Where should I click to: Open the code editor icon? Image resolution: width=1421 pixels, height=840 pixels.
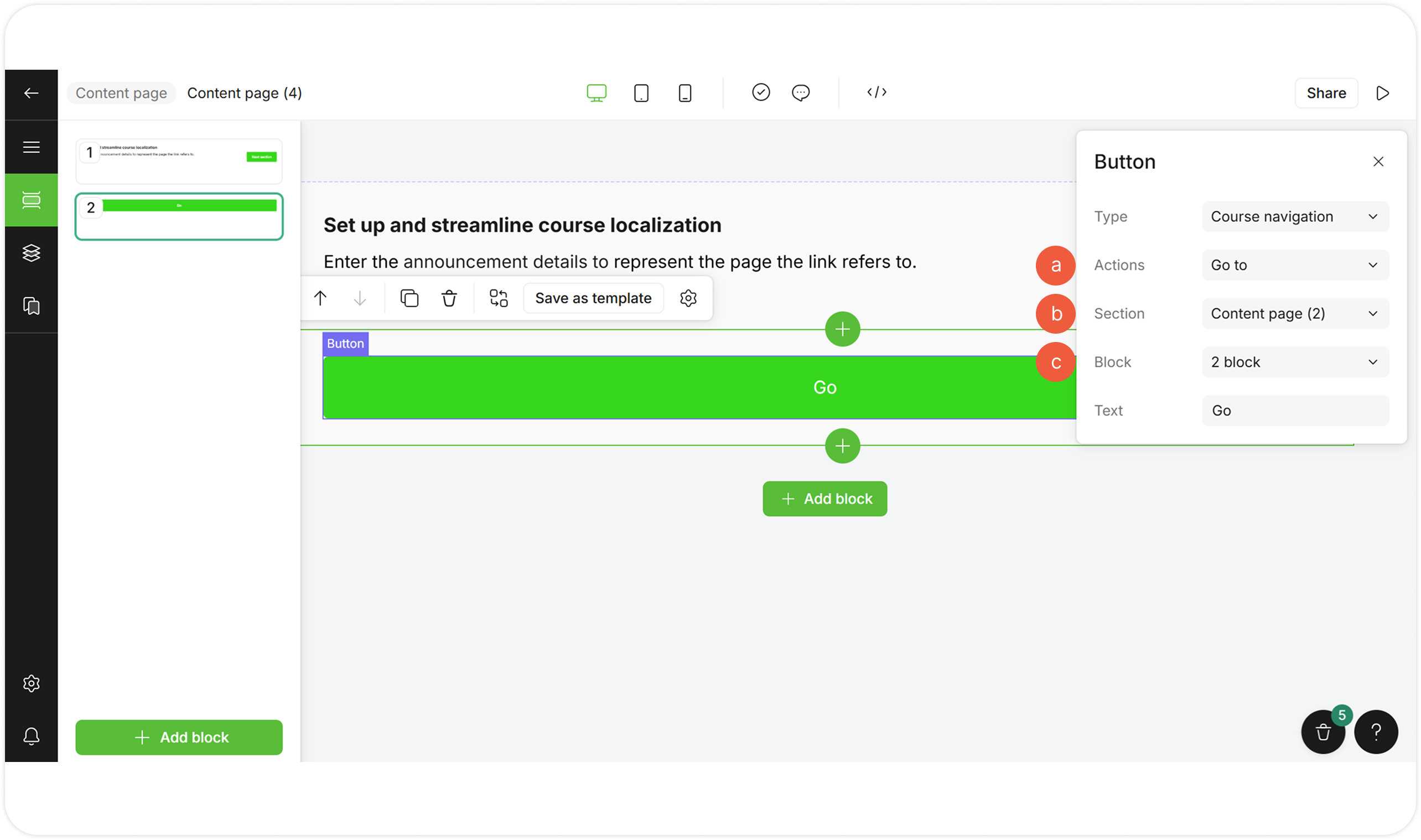(x=877, y=92)
